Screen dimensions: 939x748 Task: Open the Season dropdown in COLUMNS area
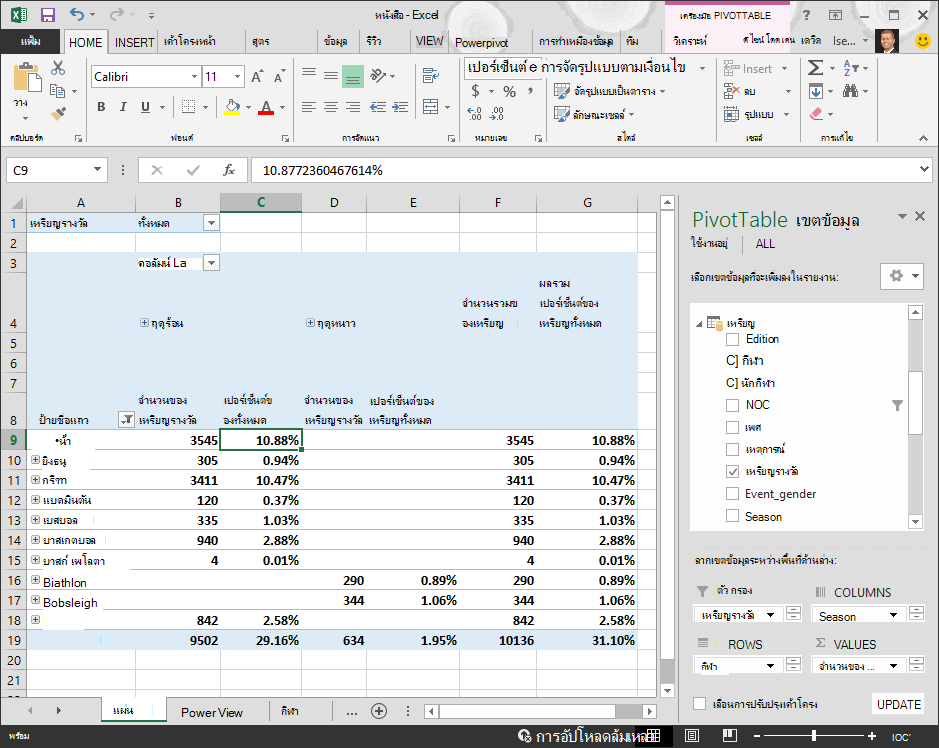click(x=893, y=616)
